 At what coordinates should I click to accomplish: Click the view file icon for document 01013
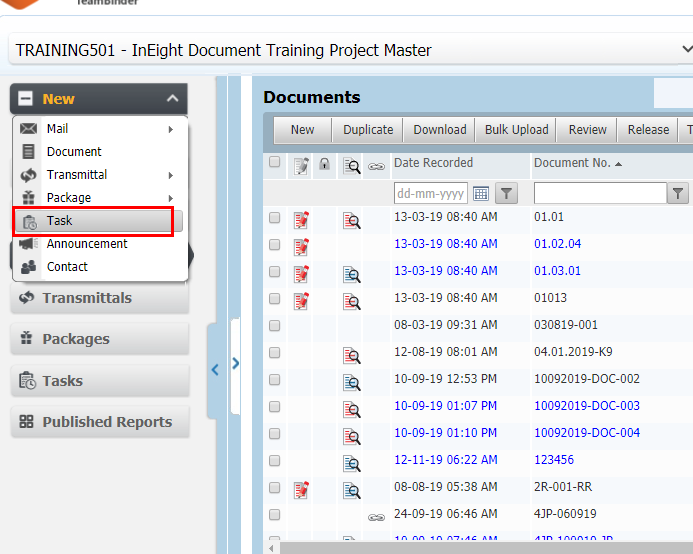tap(352, 302)
